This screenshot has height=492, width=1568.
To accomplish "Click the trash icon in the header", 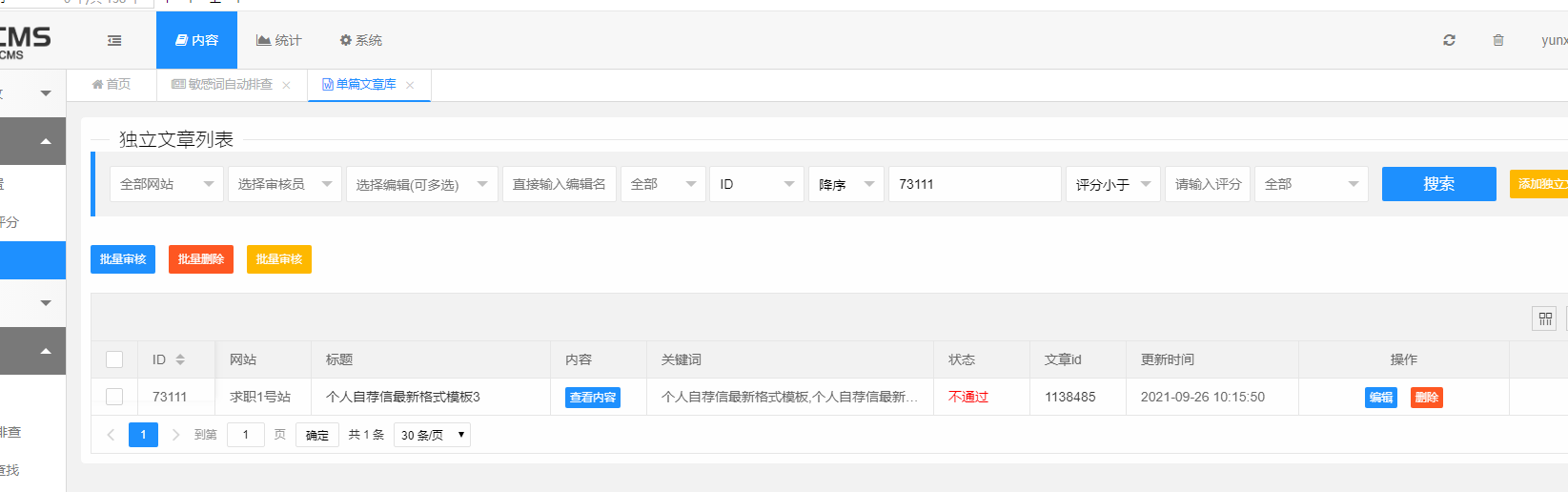I will click(x=1498, y=40).
